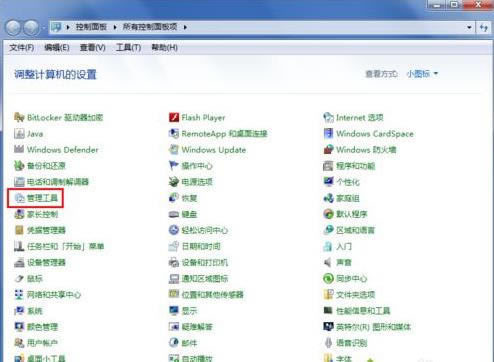
Task: Open the 入门 link
Action: point(344,246)
